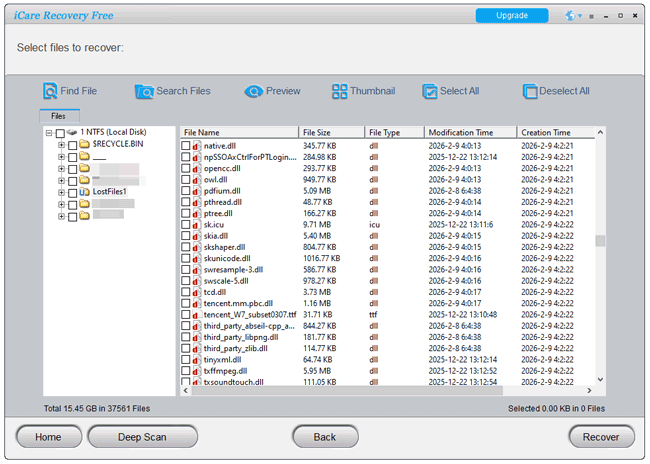Sort by File Size column header
This screenshot has height=464, width=650.
pyautogui.click(x=331, y=132)
